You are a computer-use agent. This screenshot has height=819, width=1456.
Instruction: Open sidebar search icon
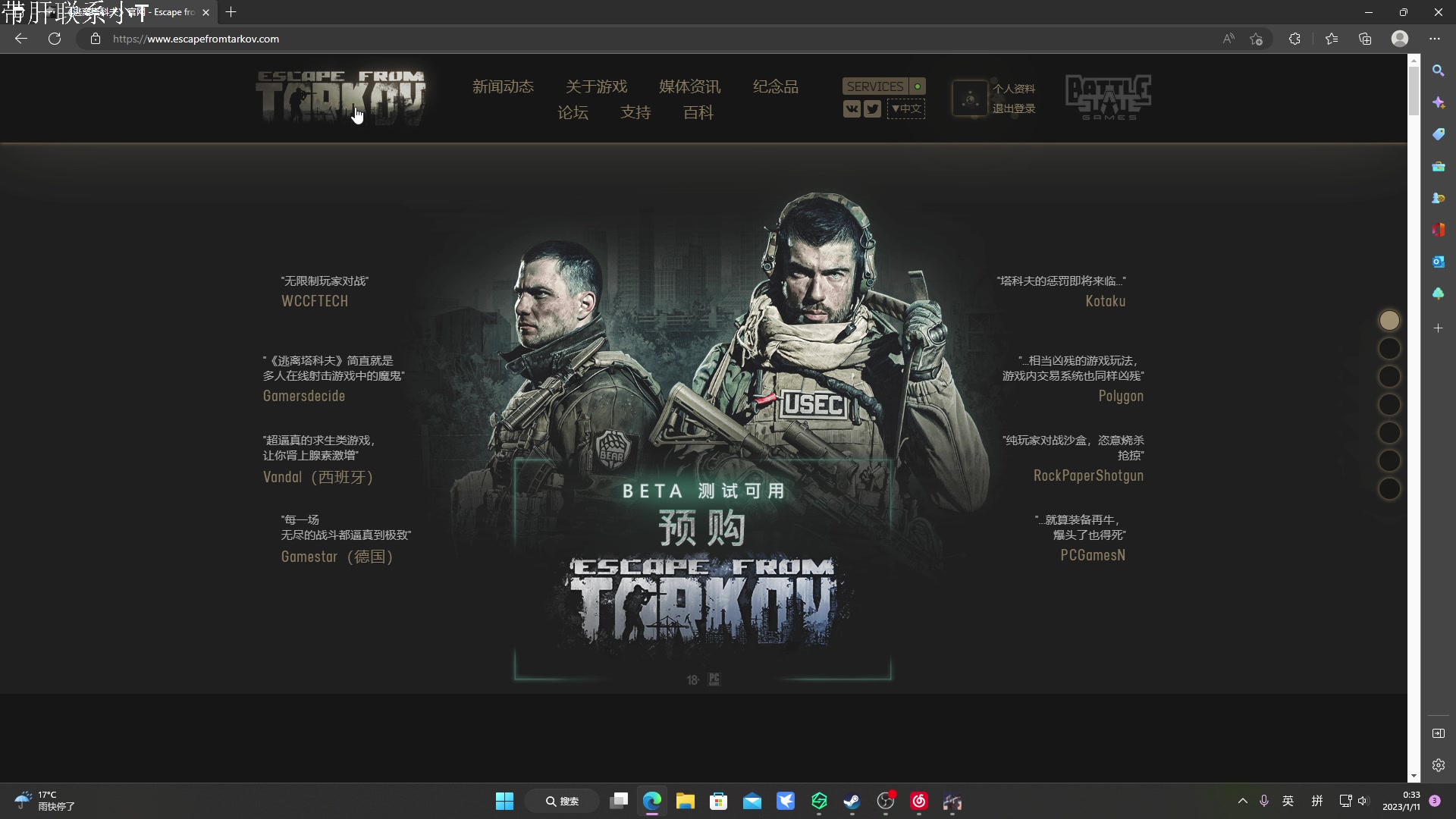1439,71
